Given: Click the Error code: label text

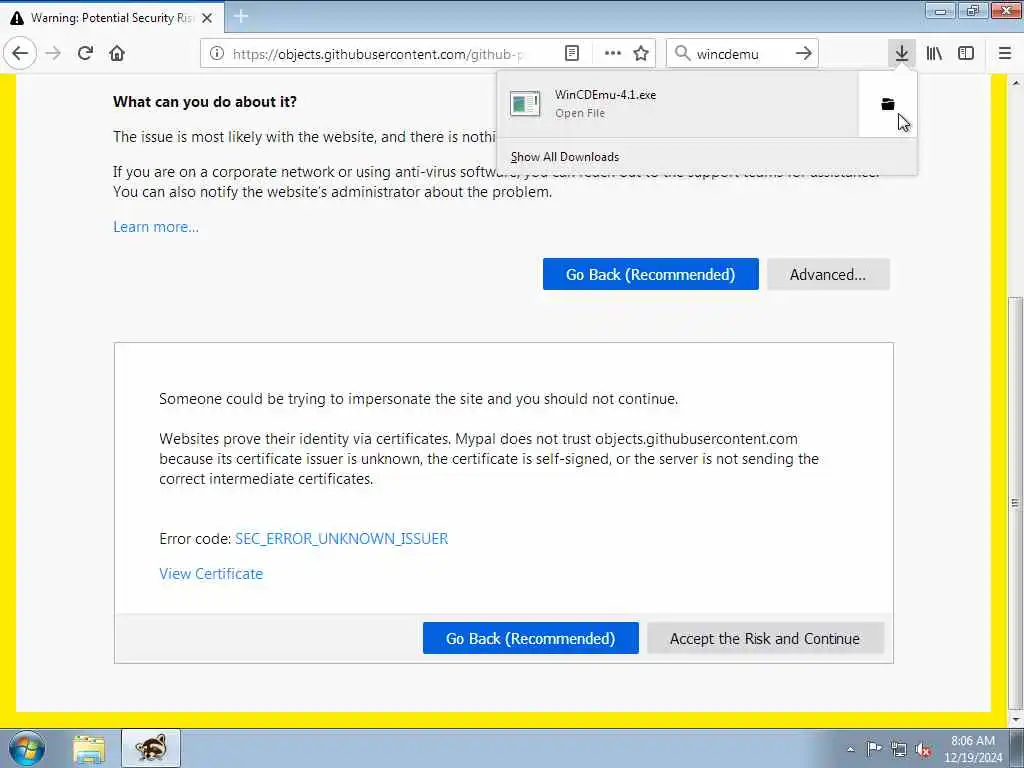Looking at the screenshot, I should (x=195, y=539).
